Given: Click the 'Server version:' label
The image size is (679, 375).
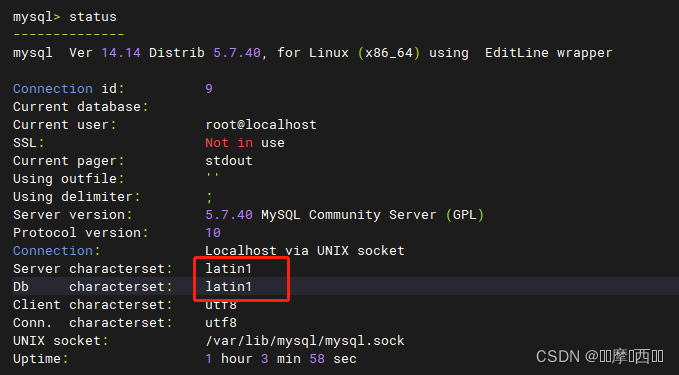Looking at the screenshot, I should pyautogui.click(x=72, y=215).
